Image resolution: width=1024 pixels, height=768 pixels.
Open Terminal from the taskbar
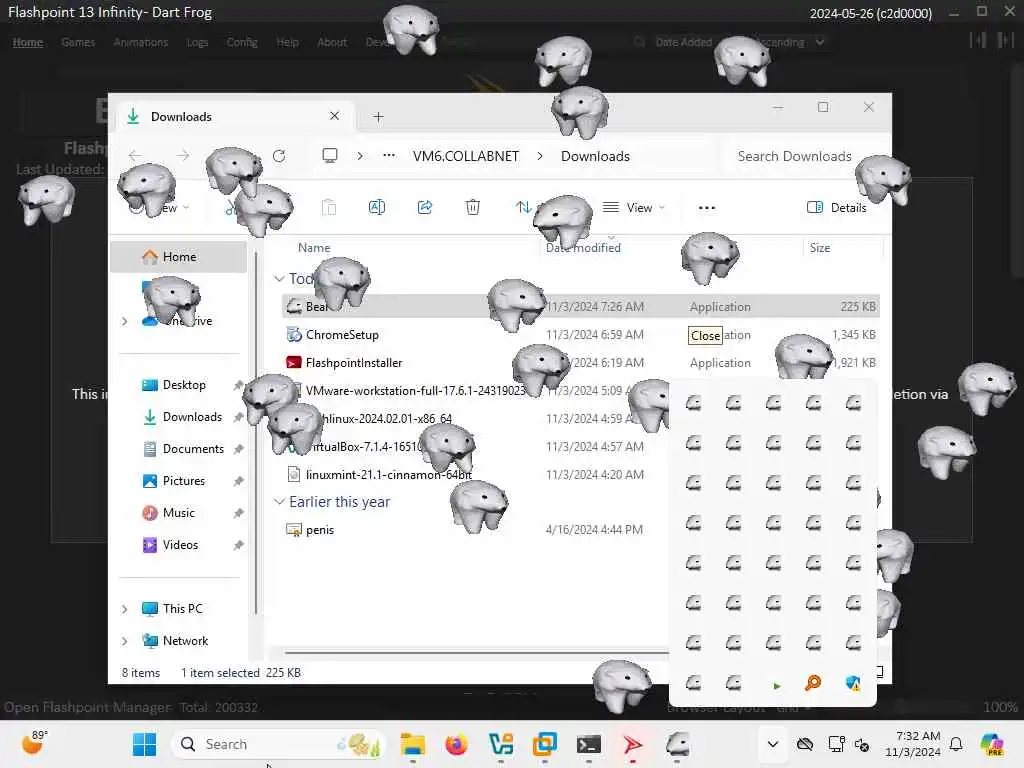pos(588,744)
